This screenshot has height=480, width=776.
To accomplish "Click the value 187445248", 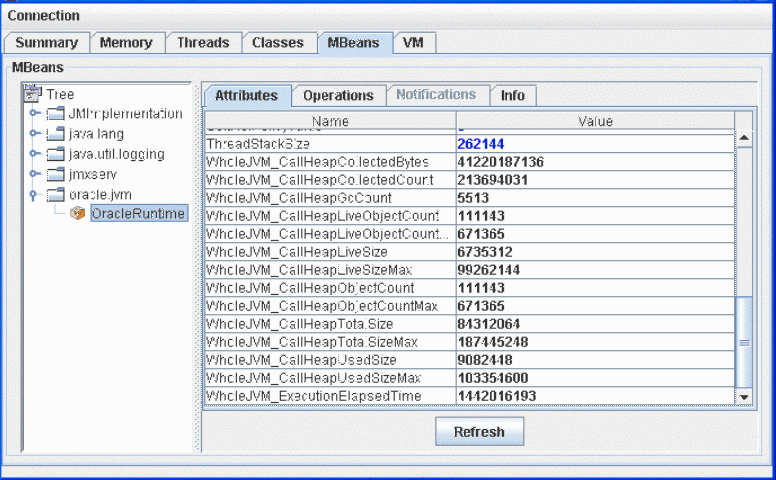I will [x=492, y=342].
